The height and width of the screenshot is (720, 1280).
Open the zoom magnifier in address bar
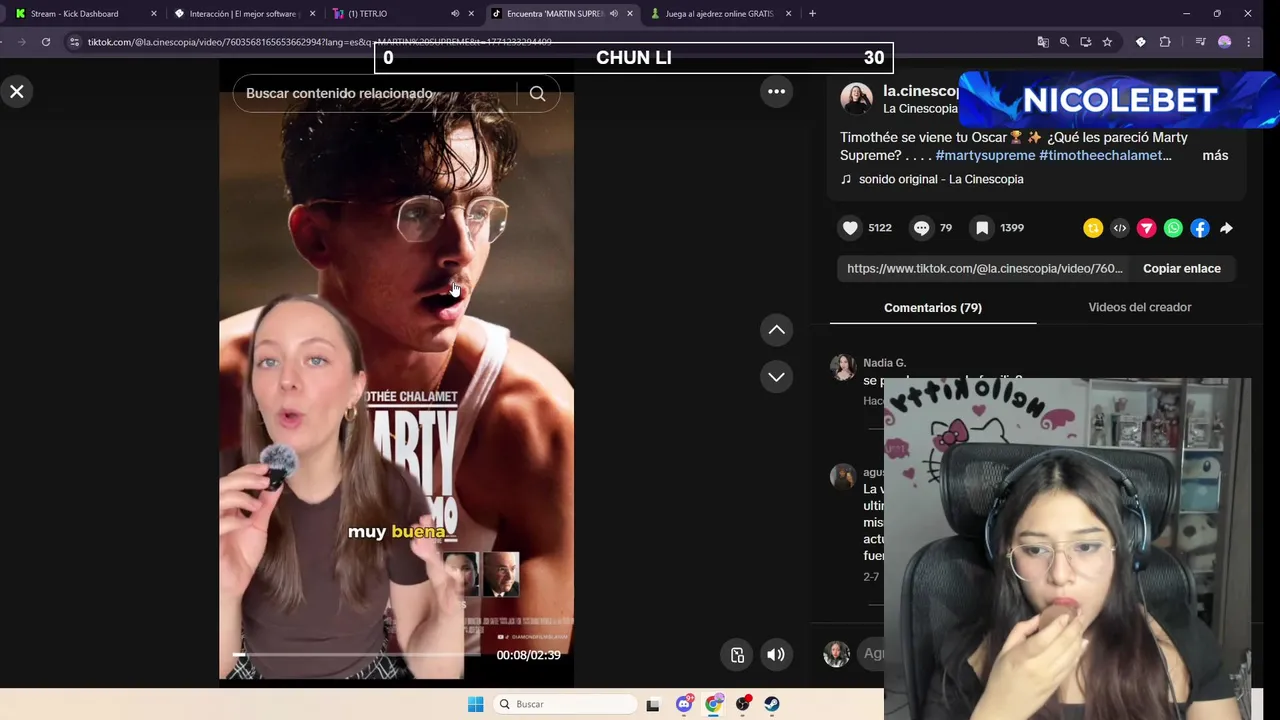pyautogui.click(x=1064, y=42)
